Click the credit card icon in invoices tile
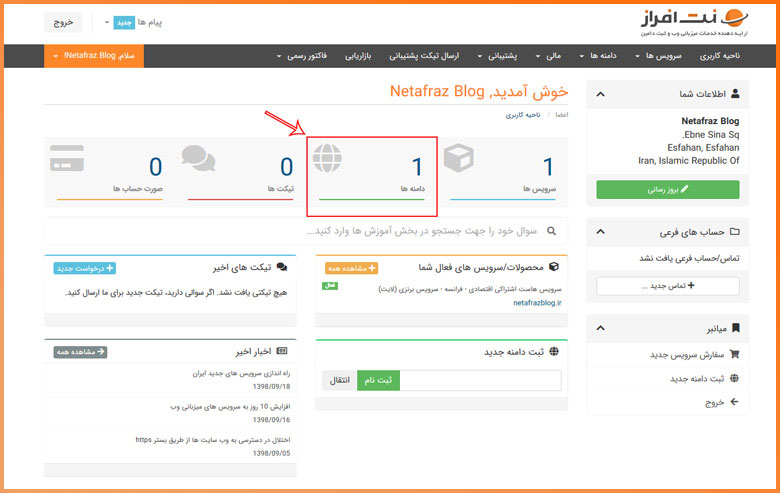Image resolution: width=780 pixels, height=493 pixels. (x=67, y=158)
